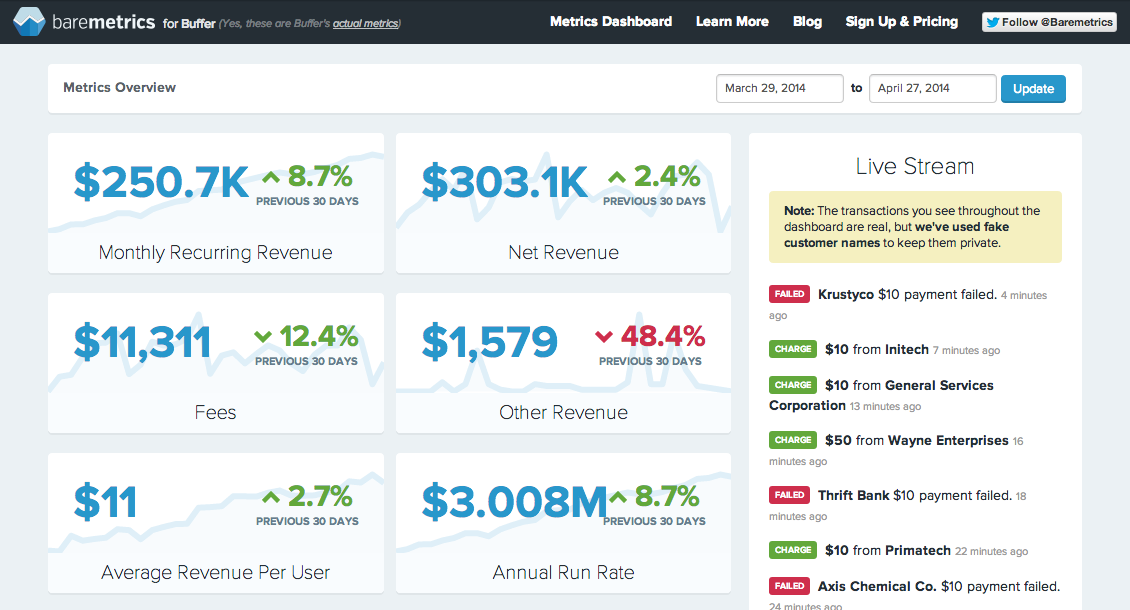Image resolution: width=1130 pixels, height=610 pixels.
Task: Click the CHARGE badge for Wayne Enterprises
Action: 793,440
